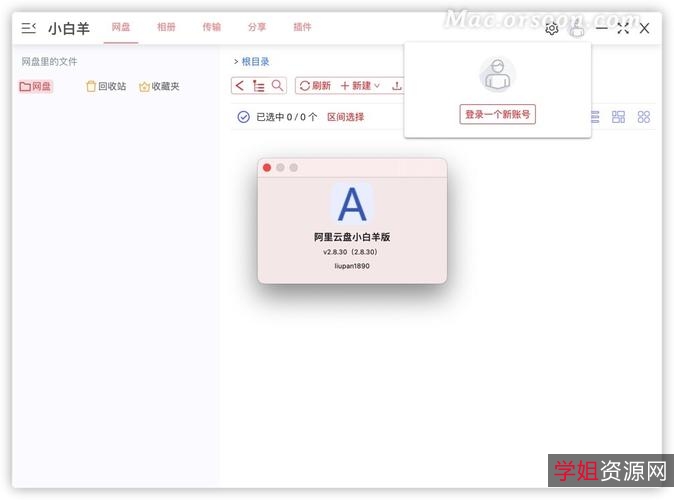Expand the 新建 dropdown
This screenshot has height=500, width=674.
point(360,86)
